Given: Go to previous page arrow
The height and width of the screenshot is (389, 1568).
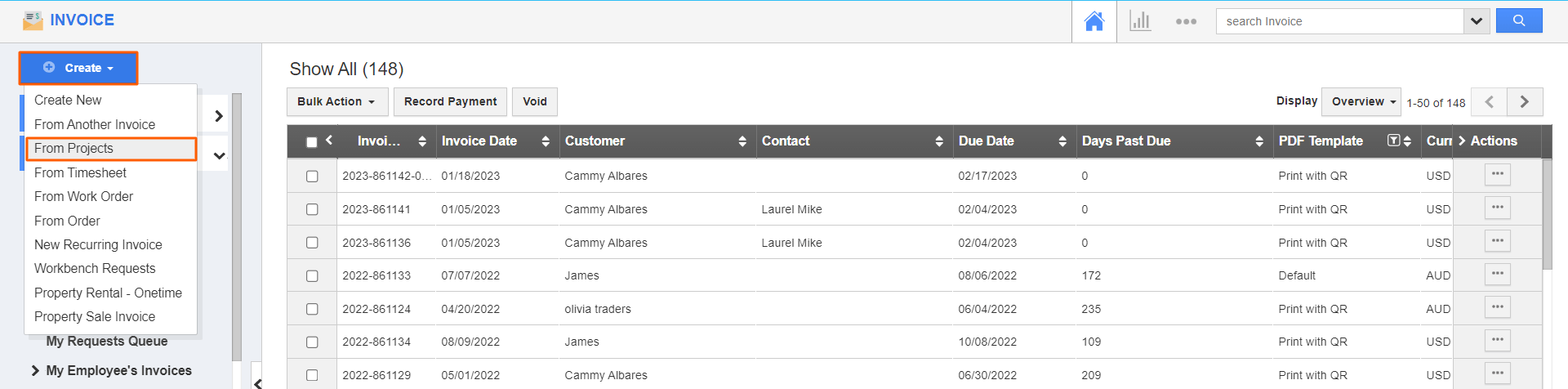Looking at the screenshot, I should click(x=1489, y=102).
